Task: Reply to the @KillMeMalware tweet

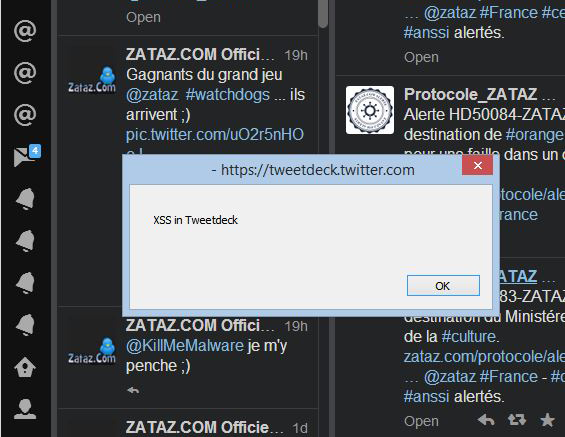Action: coord(133,390)
